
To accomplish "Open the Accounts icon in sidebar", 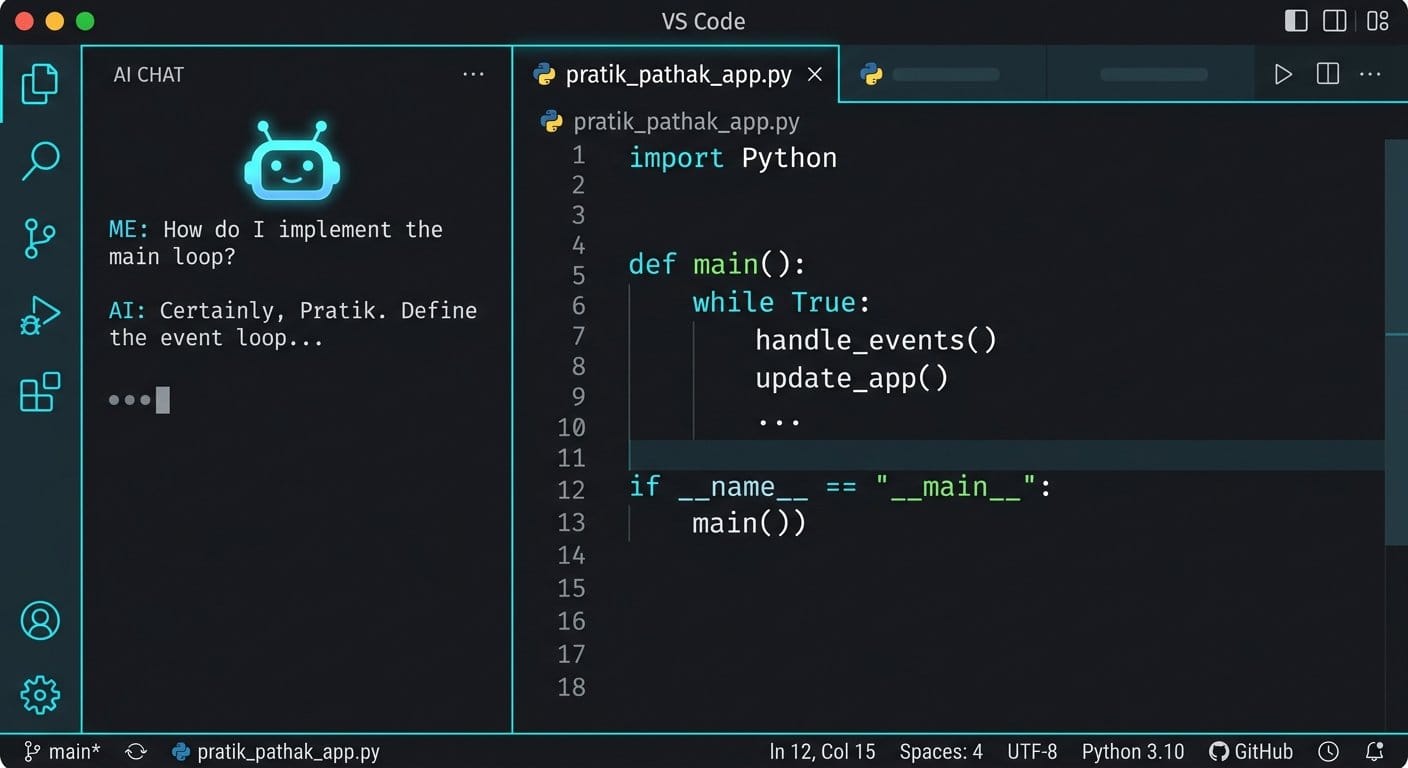I will pyautogui.click(x=40, y=621).
